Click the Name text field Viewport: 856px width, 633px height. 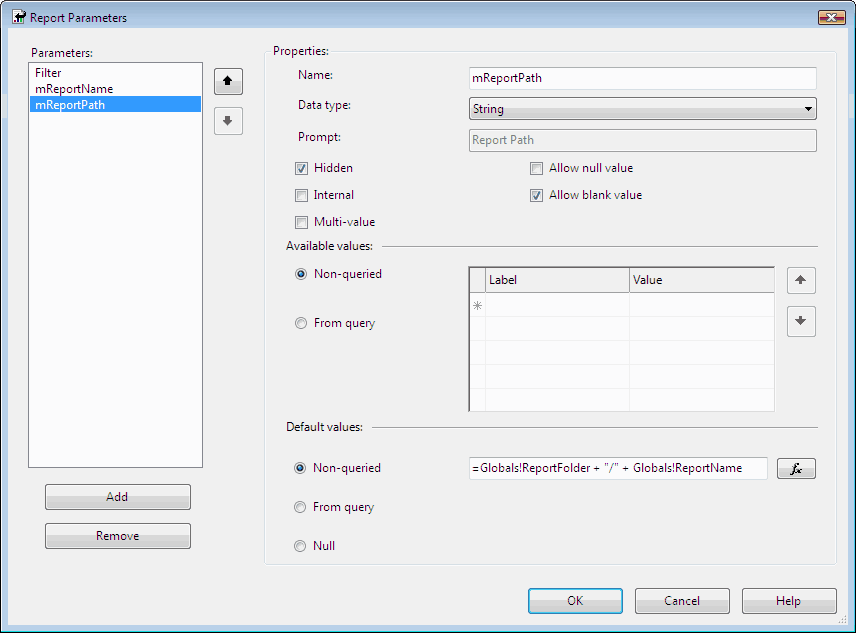point(642,78)
